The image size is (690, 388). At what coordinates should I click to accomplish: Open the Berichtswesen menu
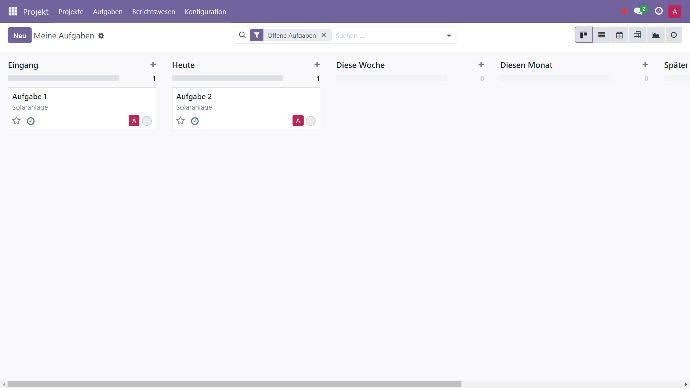(x=154, y=11)
